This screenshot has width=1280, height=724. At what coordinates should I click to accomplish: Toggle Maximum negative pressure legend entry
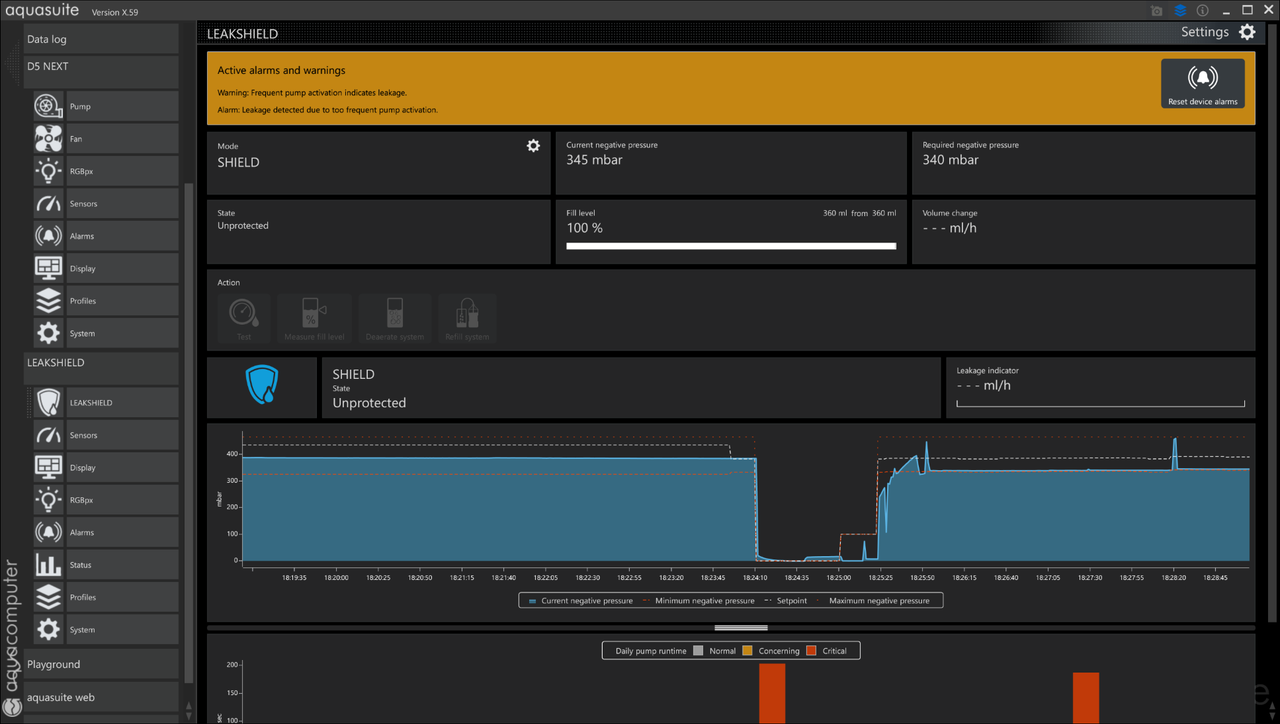(x=872, y=600)
